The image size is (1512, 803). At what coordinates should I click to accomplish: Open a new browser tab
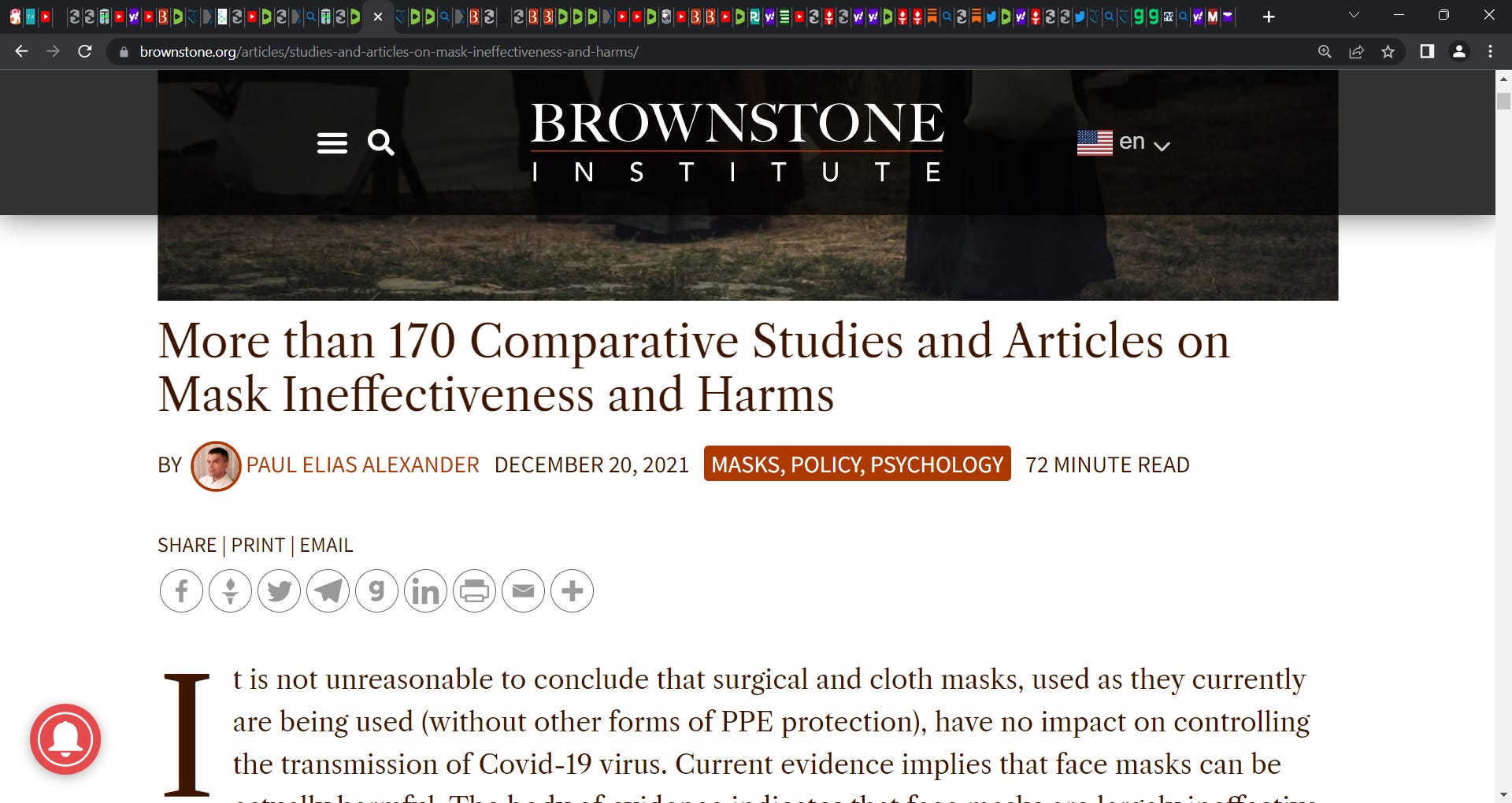point(1269,17)
